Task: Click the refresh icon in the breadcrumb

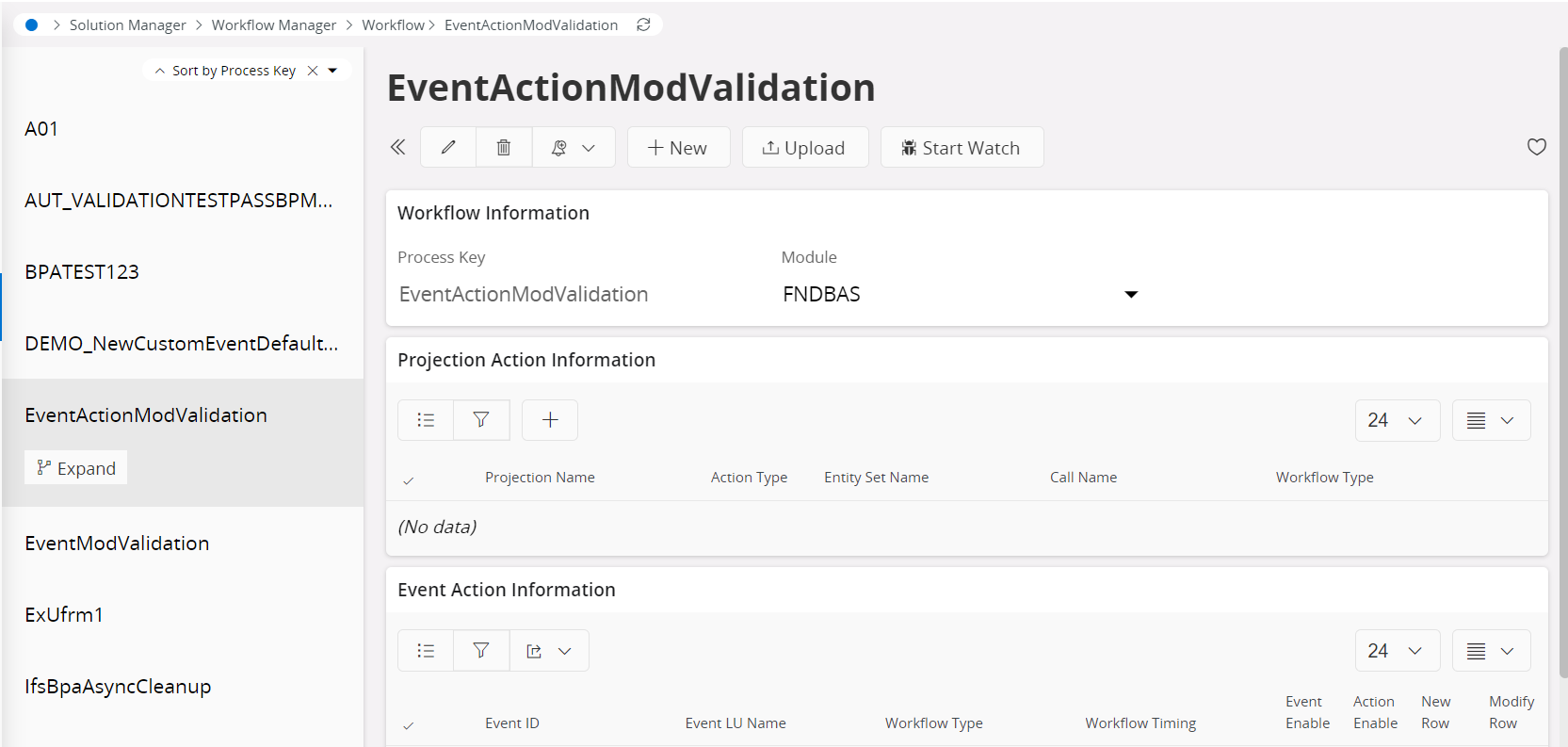Action: (643, 24)
